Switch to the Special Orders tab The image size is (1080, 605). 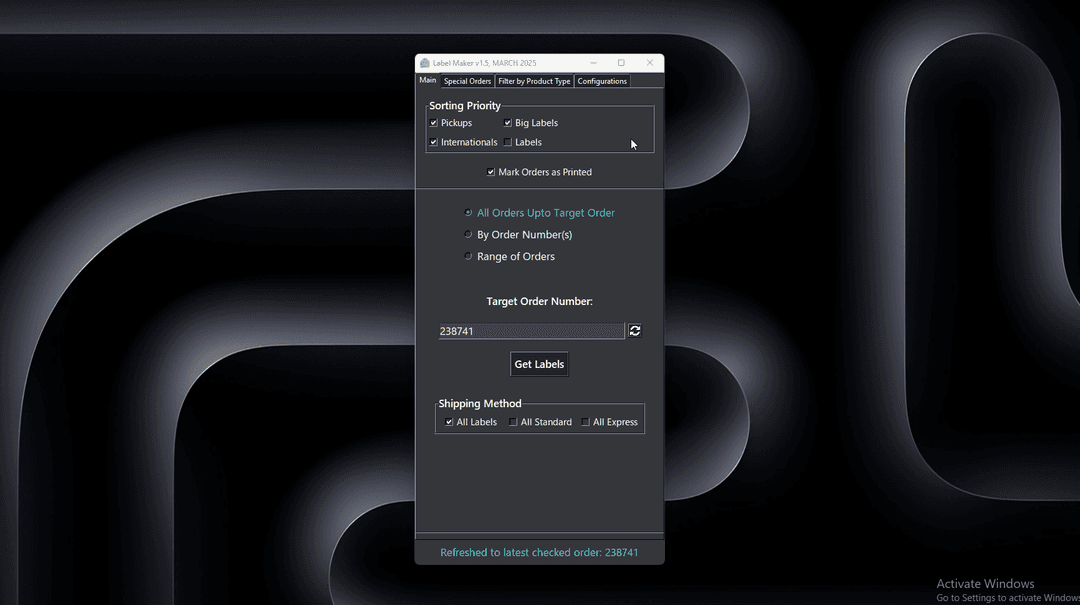pos(467,81)
